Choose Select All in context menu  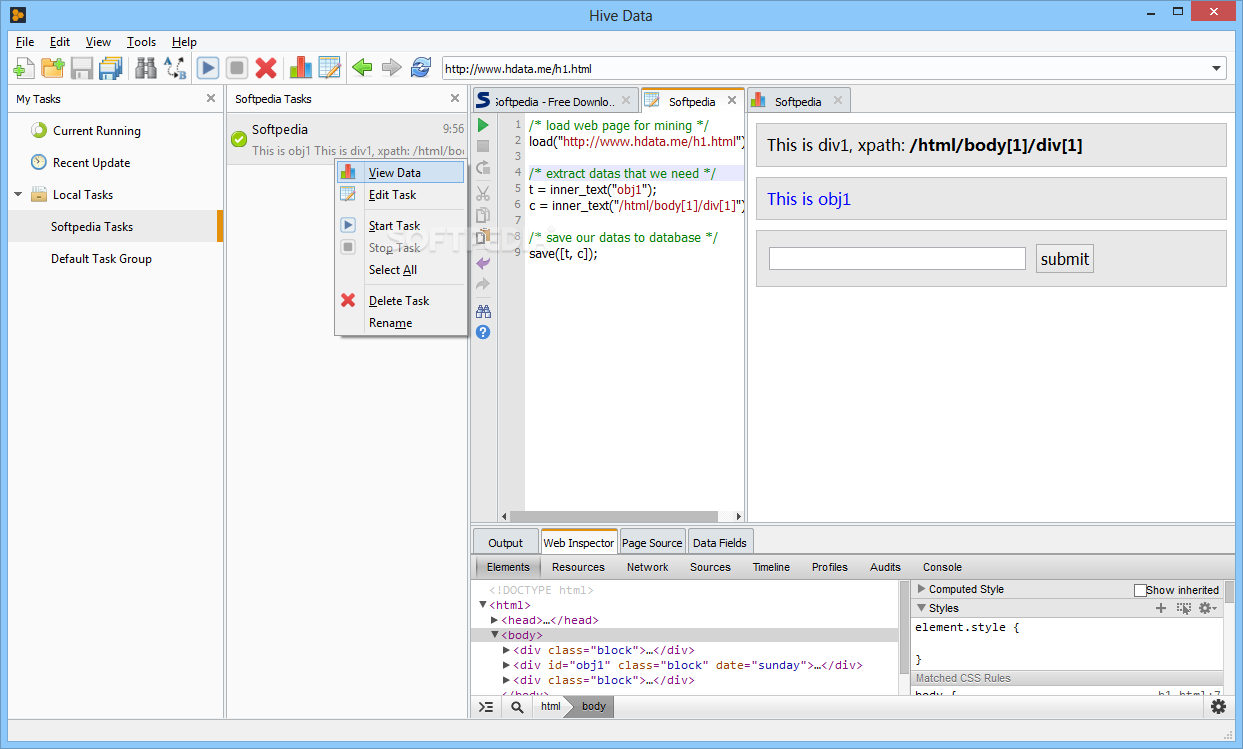pos(401,269)
